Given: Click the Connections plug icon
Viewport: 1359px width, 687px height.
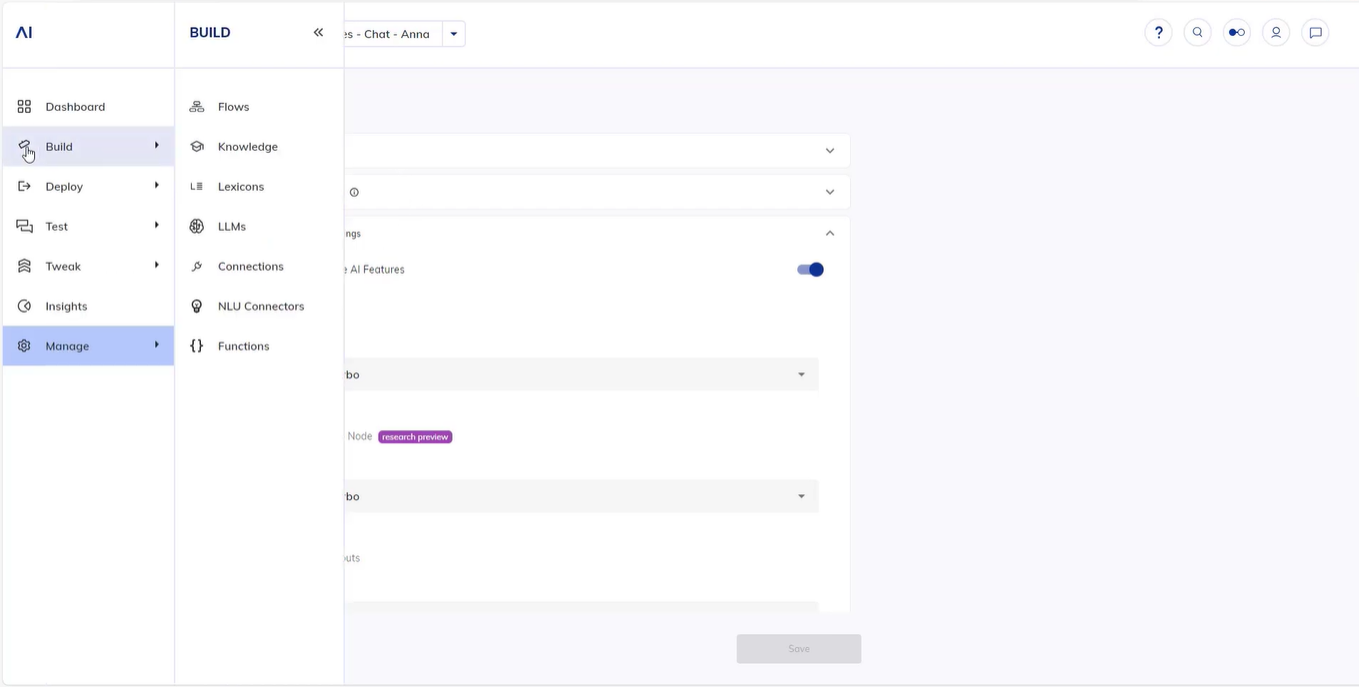Looking at the screenshot, I should click(x=197, y=266).
